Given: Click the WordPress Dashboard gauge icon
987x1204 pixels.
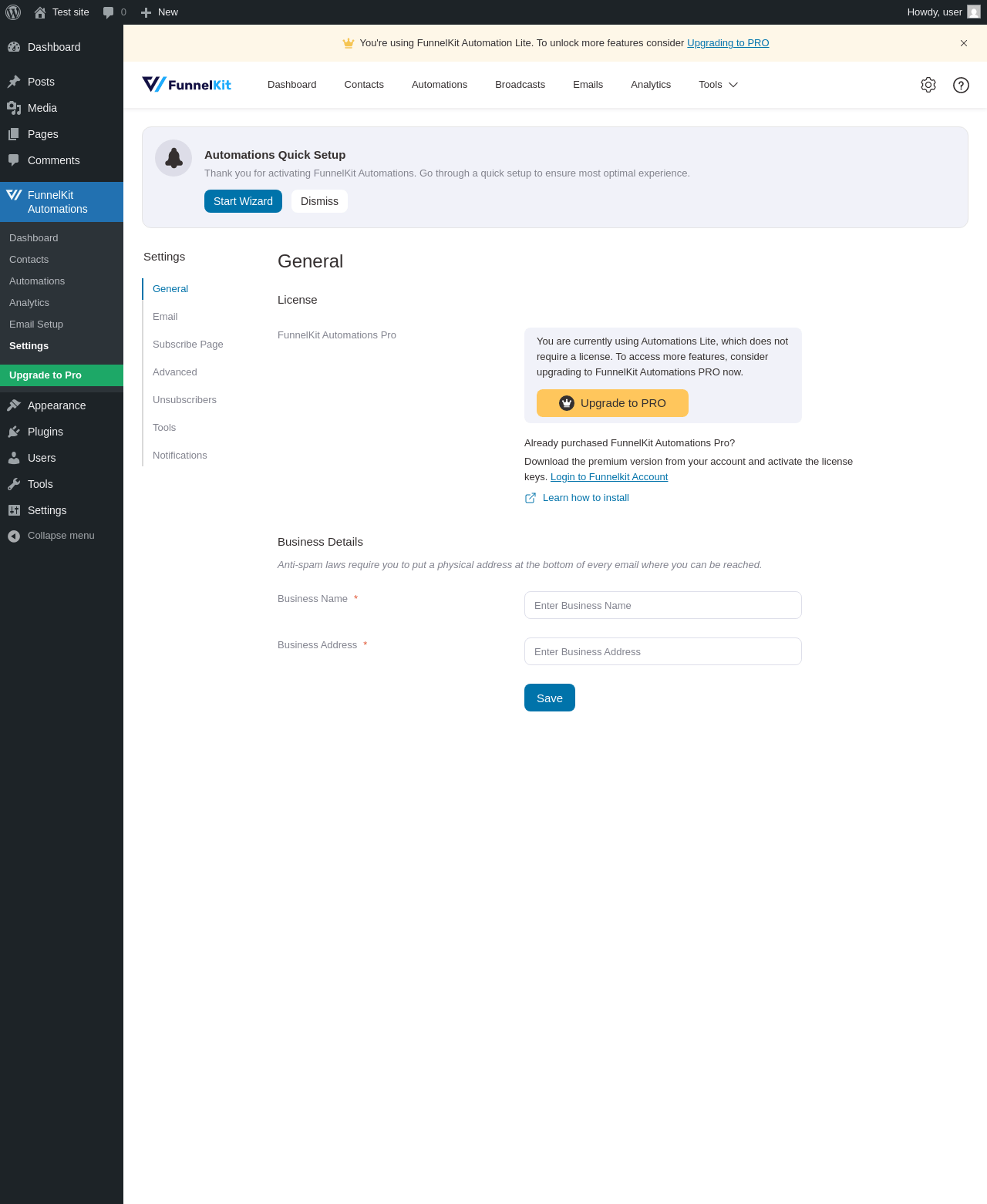Looking at the screenshot, I should tap(14, 47).
